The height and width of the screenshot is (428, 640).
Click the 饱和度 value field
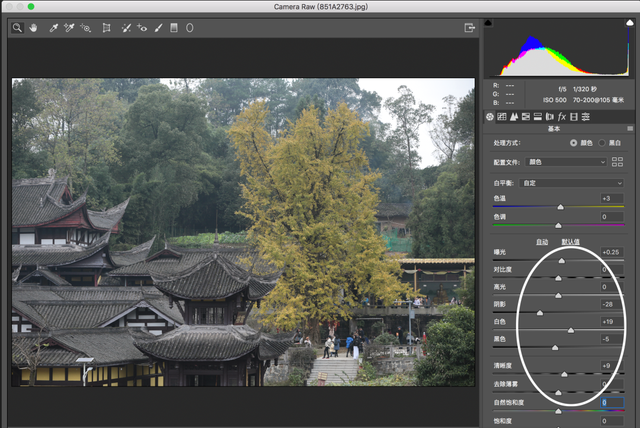coord(612,421)
